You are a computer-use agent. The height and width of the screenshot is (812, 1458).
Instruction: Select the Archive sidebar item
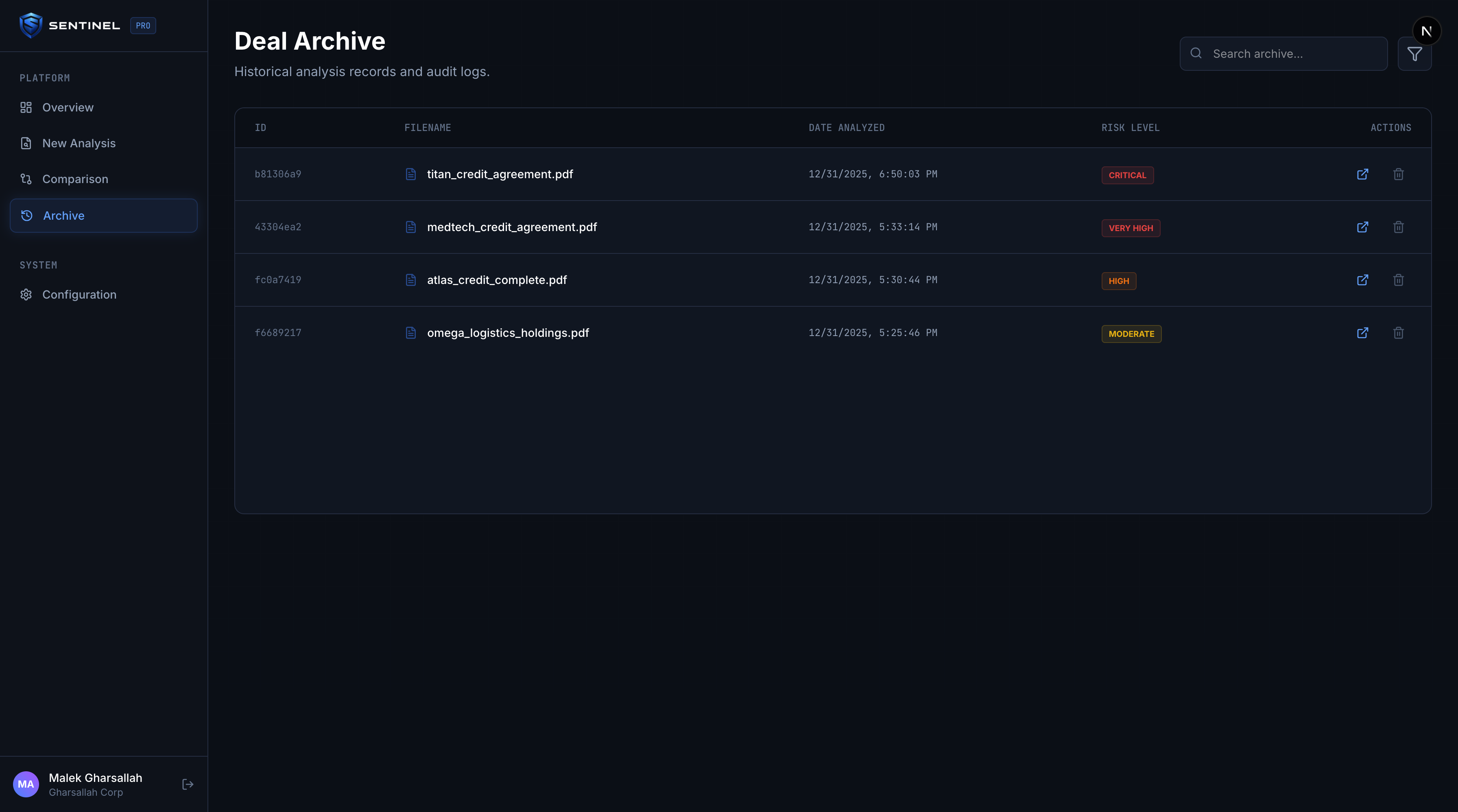63,216
